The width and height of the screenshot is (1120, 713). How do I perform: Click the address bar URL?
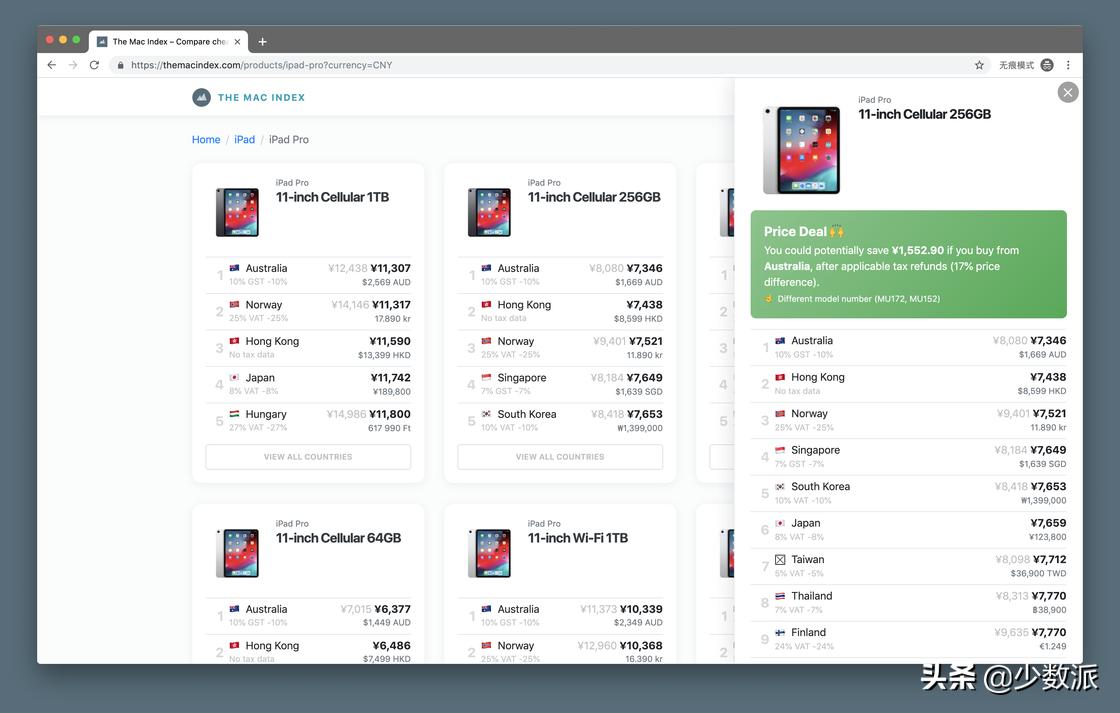tap(261, 65)
